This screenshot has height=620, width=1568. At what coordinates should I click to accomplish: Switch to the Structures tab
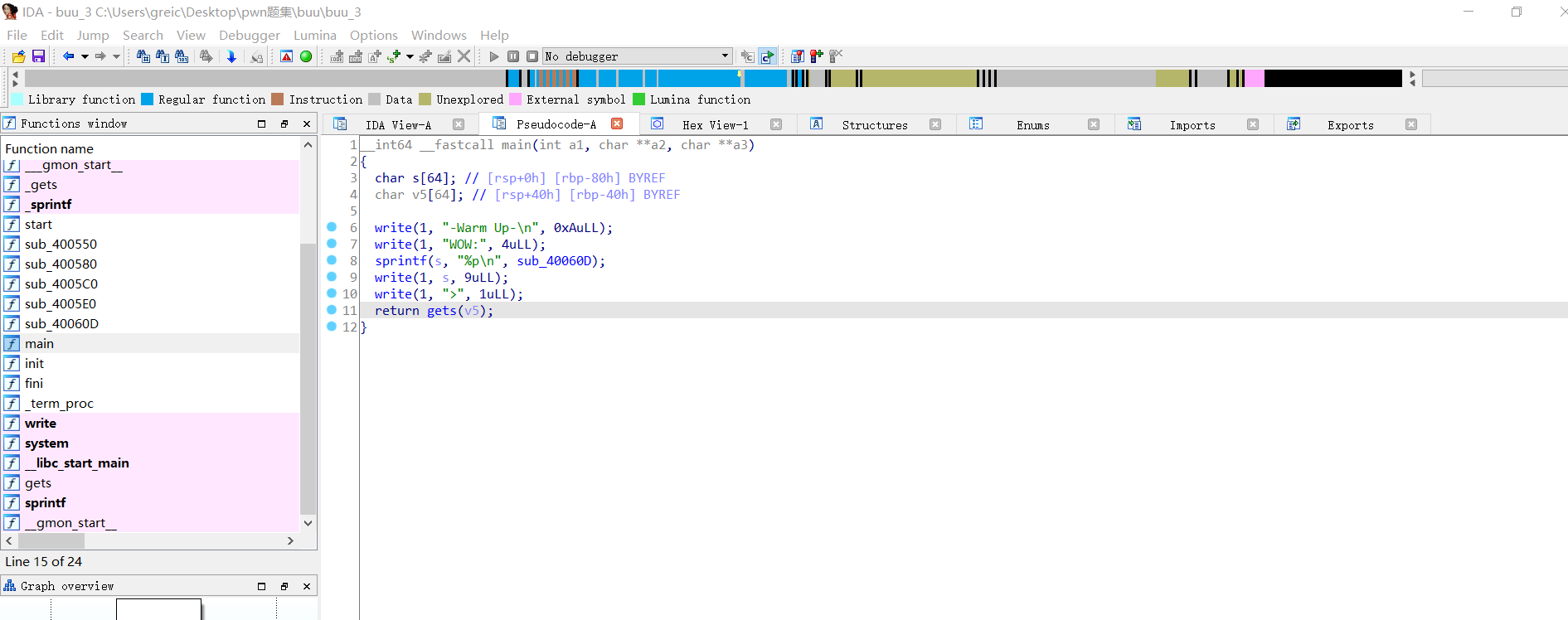click(875, 124)
